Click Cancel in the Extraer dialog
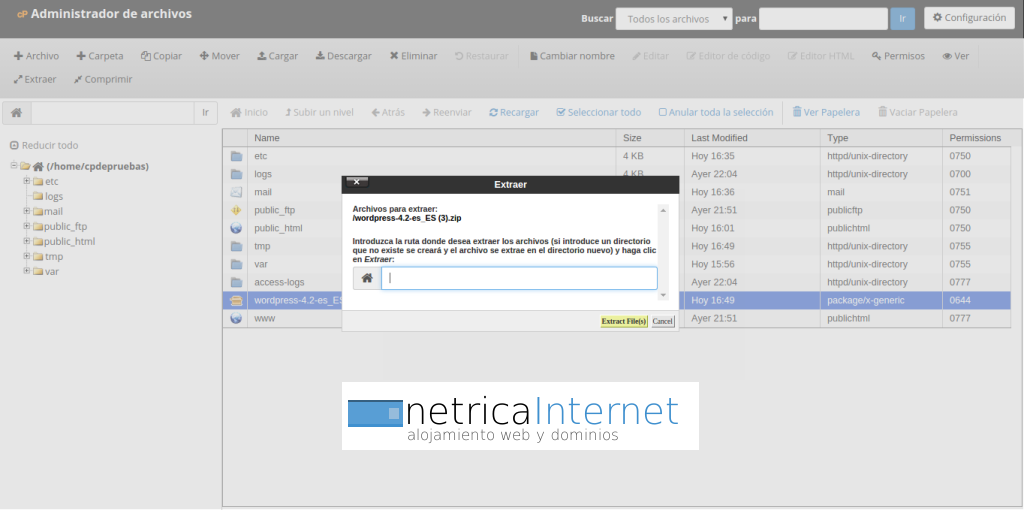Screen dimensions: 1024x510 (x=662, y=321)
